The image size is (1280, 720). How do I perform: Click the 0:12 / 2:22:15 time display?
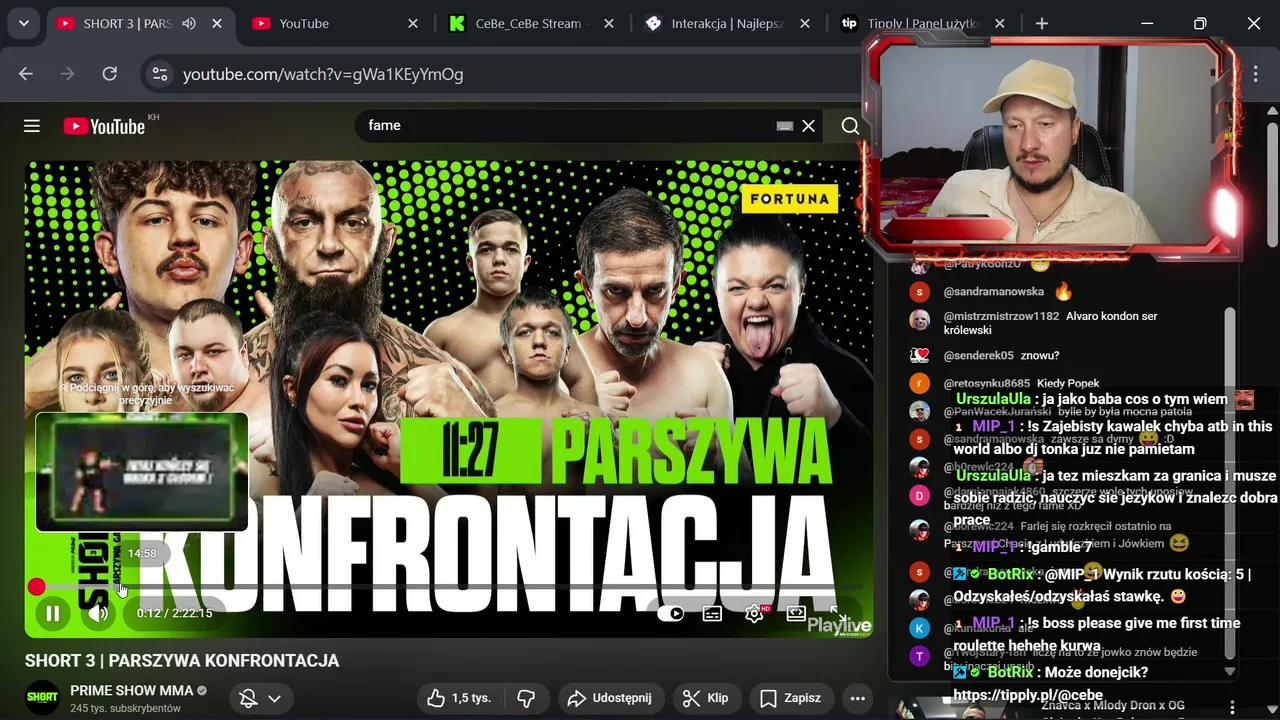[x=175, y=613]
